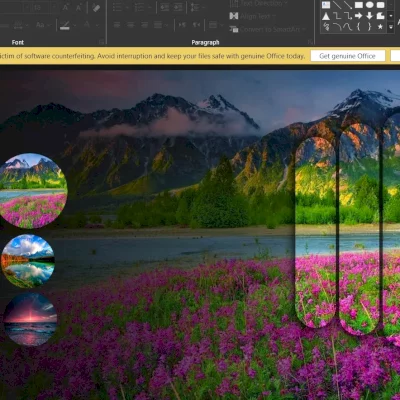
Task: Choose the text box shape icon
Action: [326, 5]
